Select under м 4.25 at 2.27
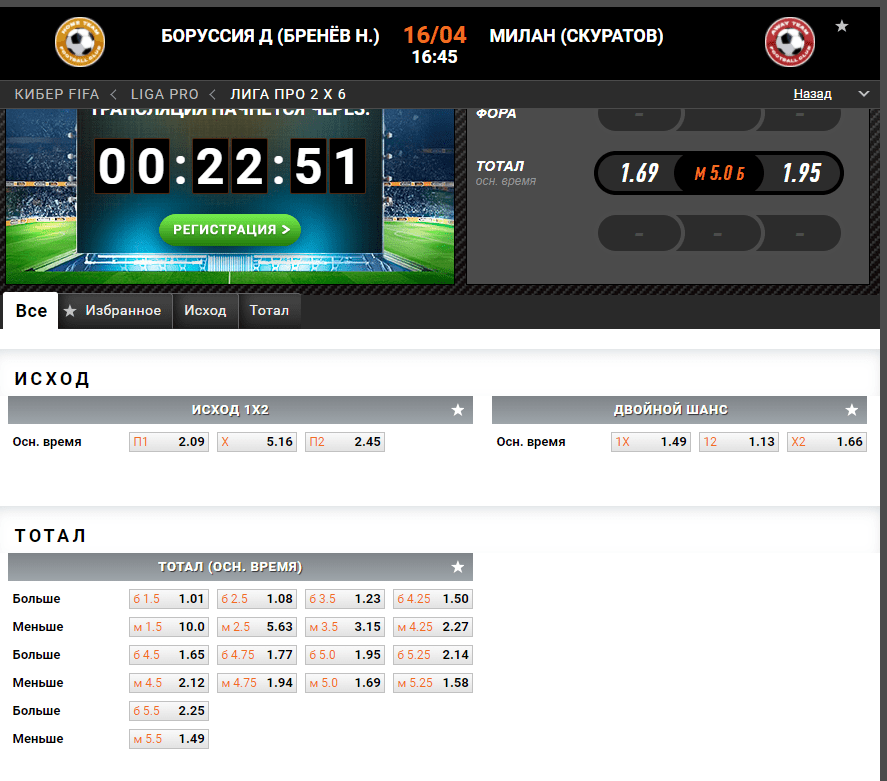 pos(433,627)
